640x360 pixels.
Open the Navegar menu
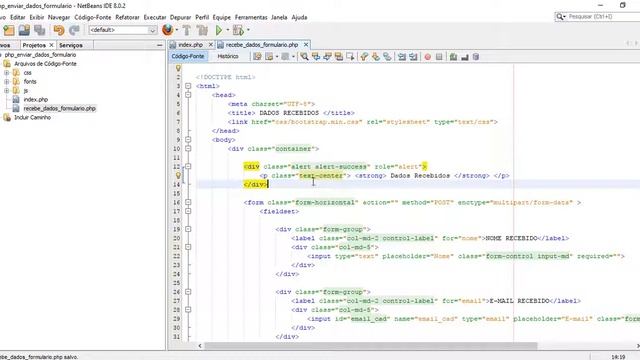click(59, 18)
